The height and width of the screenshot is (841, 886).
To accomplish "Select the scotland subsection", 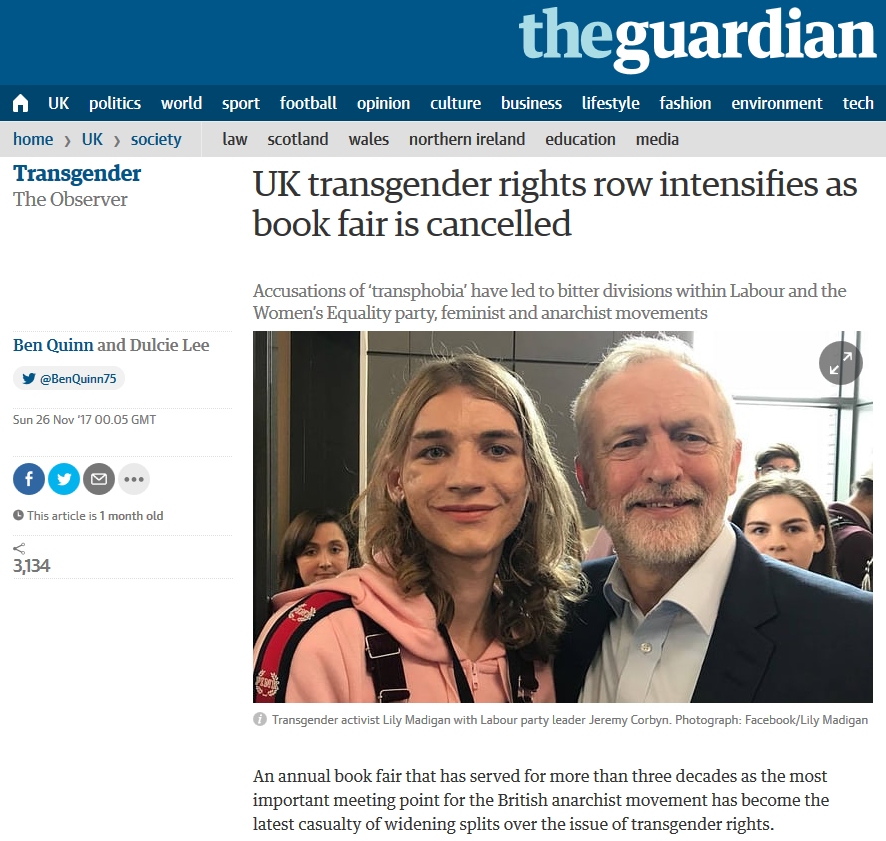I will 298,139.
